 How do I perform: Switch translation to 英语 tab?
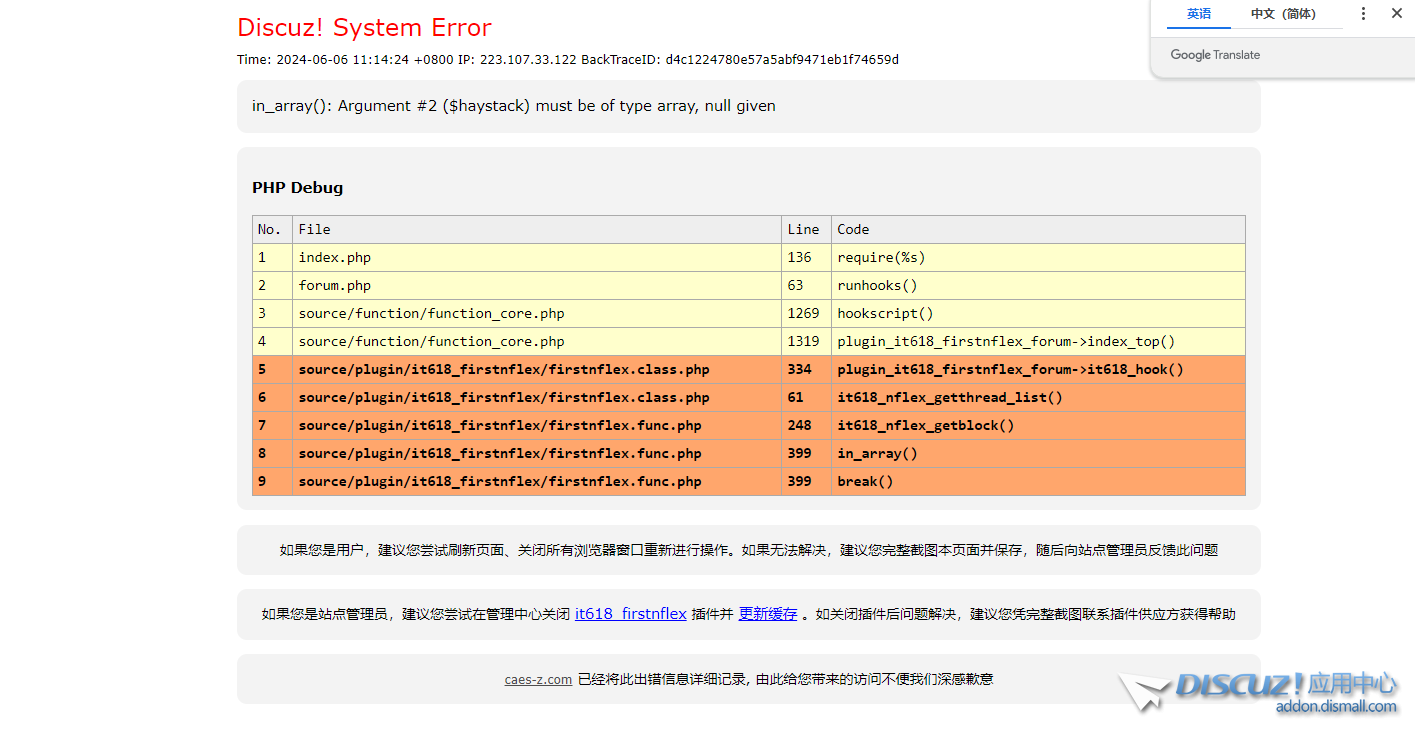tap(1198, 14)
